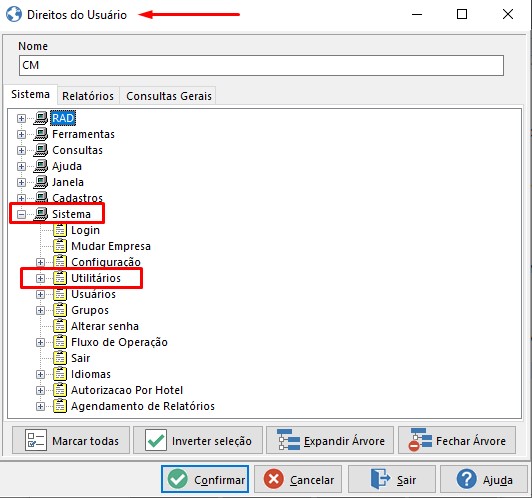This screenshot has height=498, width=532.
Task: Open the Relatórios tab
Action: [88, 96]
